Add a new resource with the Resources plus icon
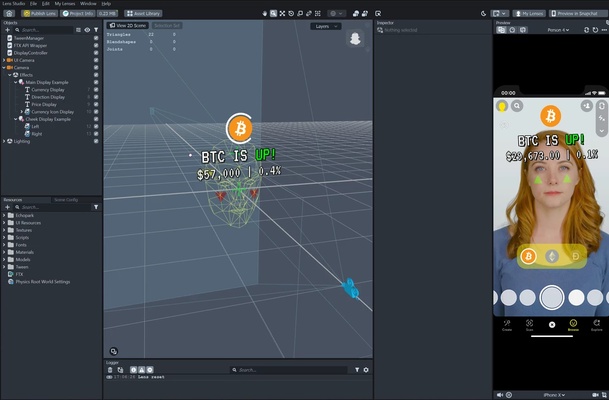 [7, 207]
